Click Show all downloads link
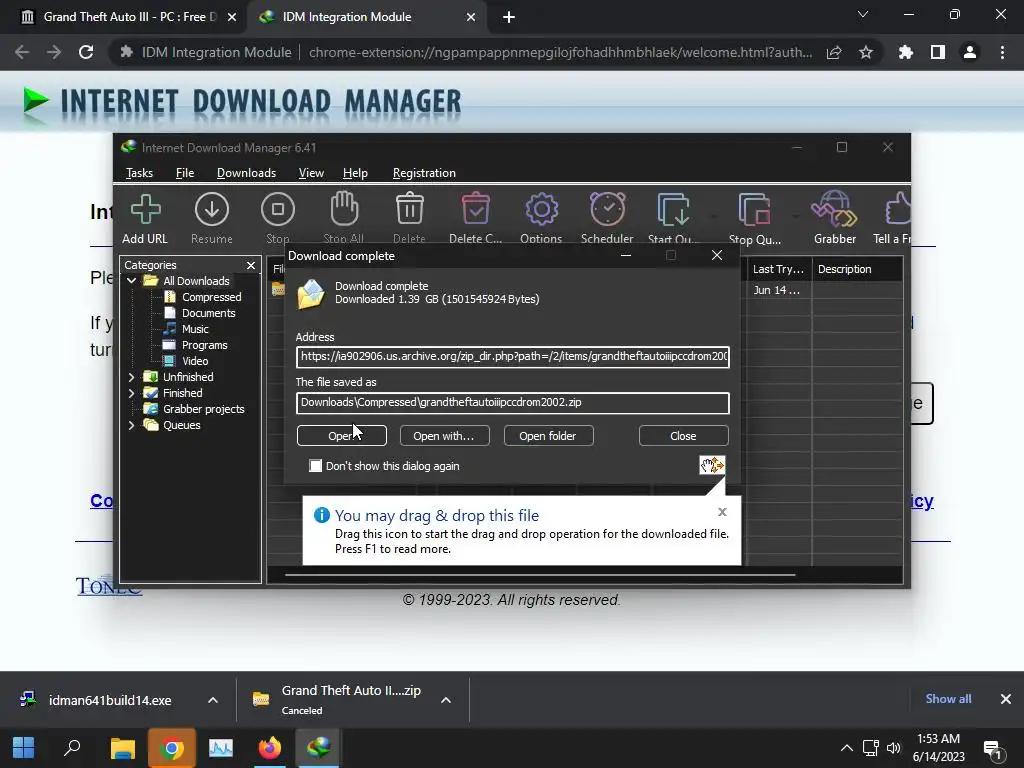Screen dimensions: 1024x768 948,699
